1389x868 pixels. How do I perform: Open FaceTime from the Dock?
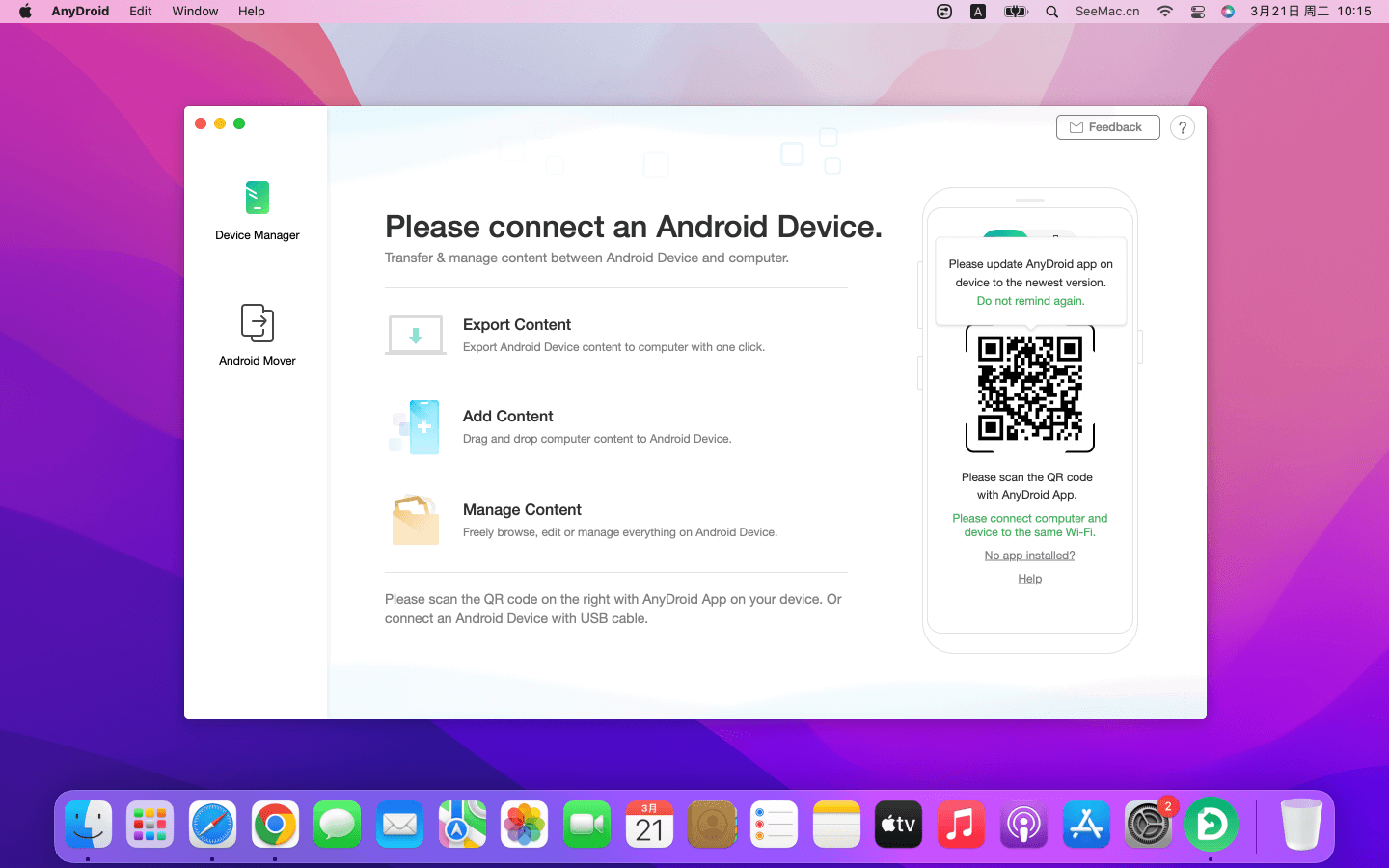586,825
